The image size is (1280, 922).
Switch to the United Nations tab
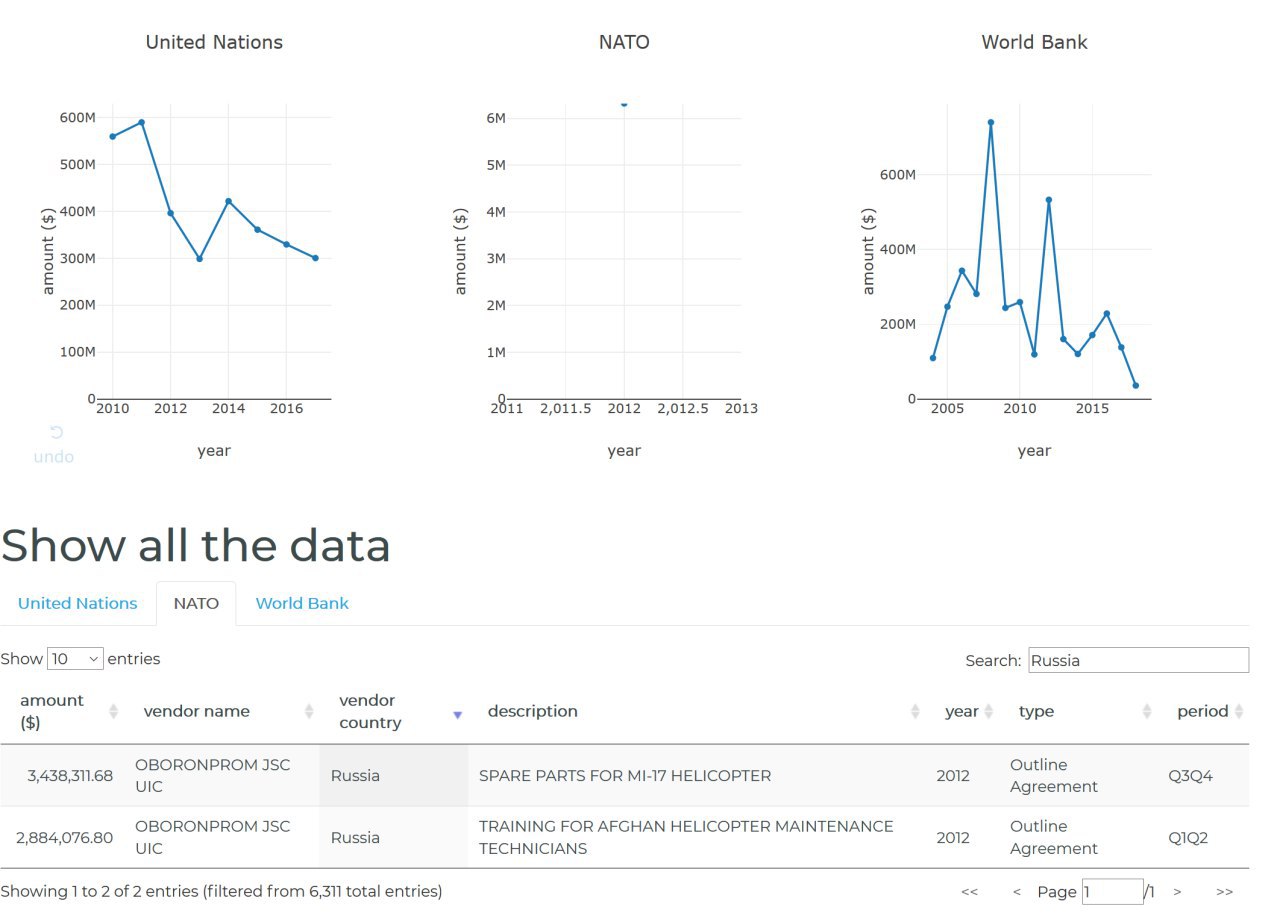[78, 603]
